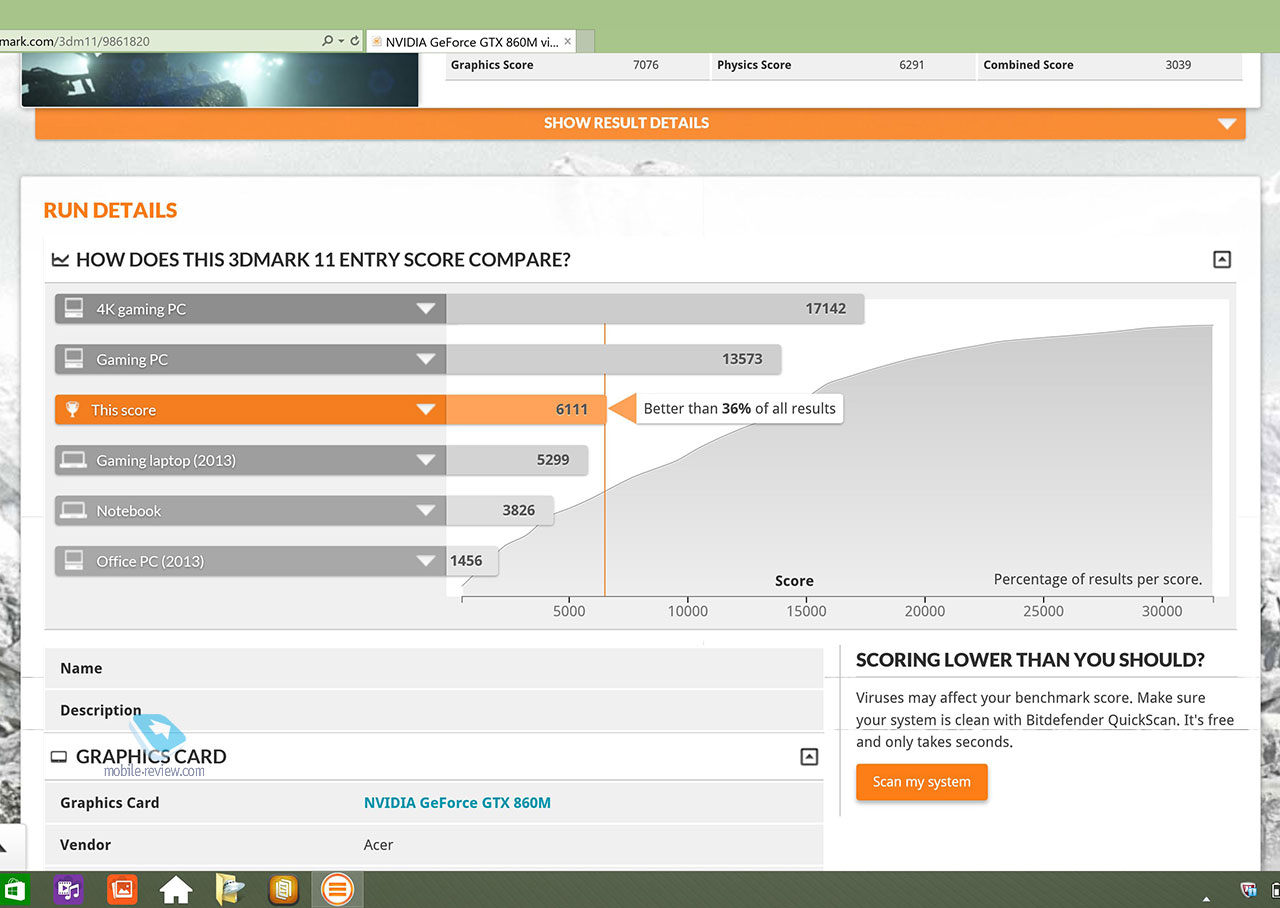Click the Gaming laptop (2013) laptop icon
The height and width of the screenshot is (908, 1280).
(73, 460)
